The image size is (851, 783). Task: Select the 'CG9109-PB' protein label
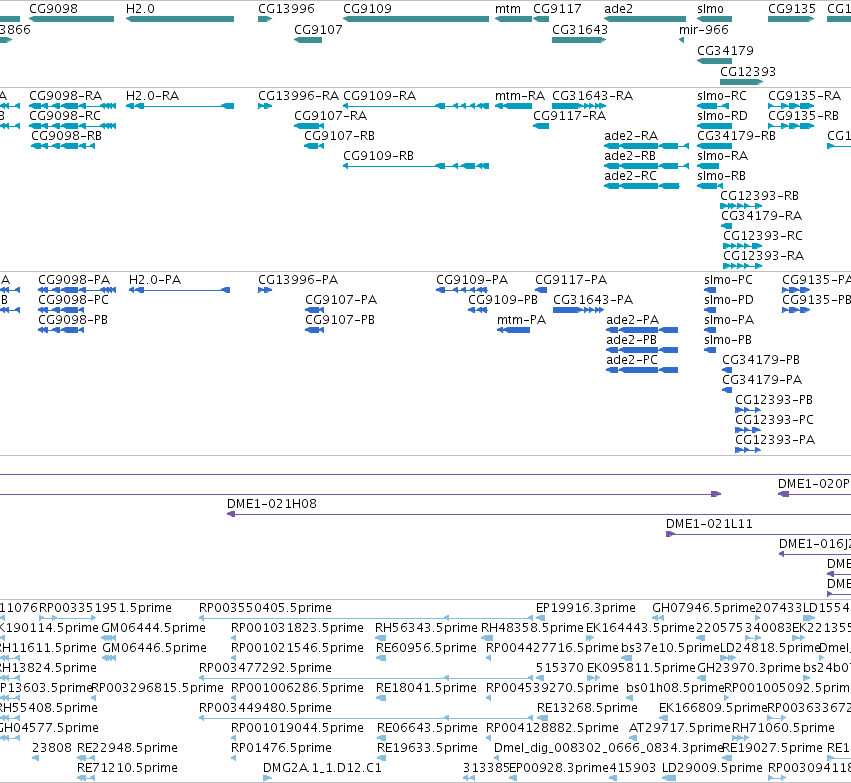point(503,300)
